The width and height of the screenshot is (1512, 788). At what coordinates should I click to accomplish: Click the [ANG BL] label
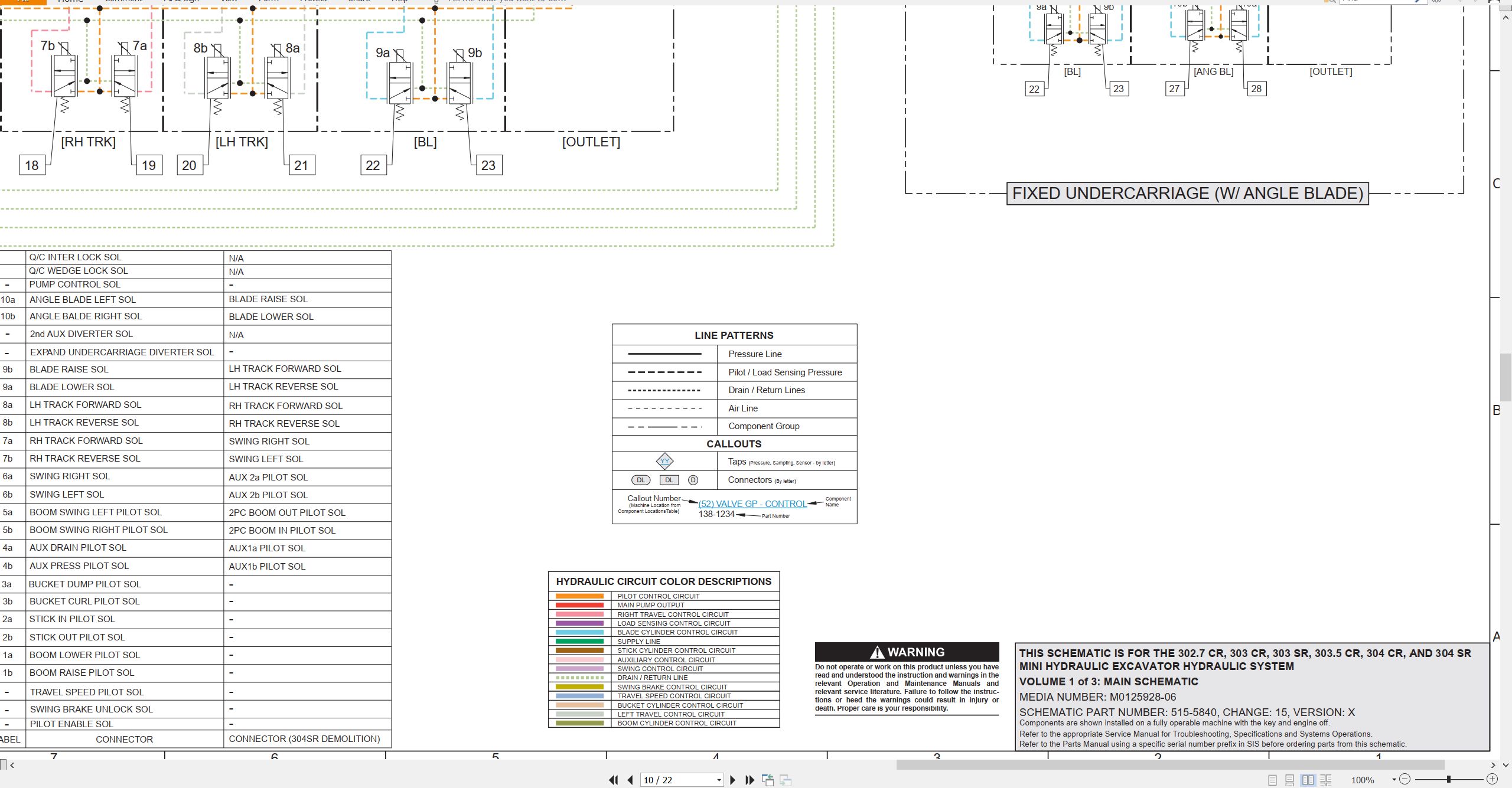pyautogui.click(x=1213, y=71)
